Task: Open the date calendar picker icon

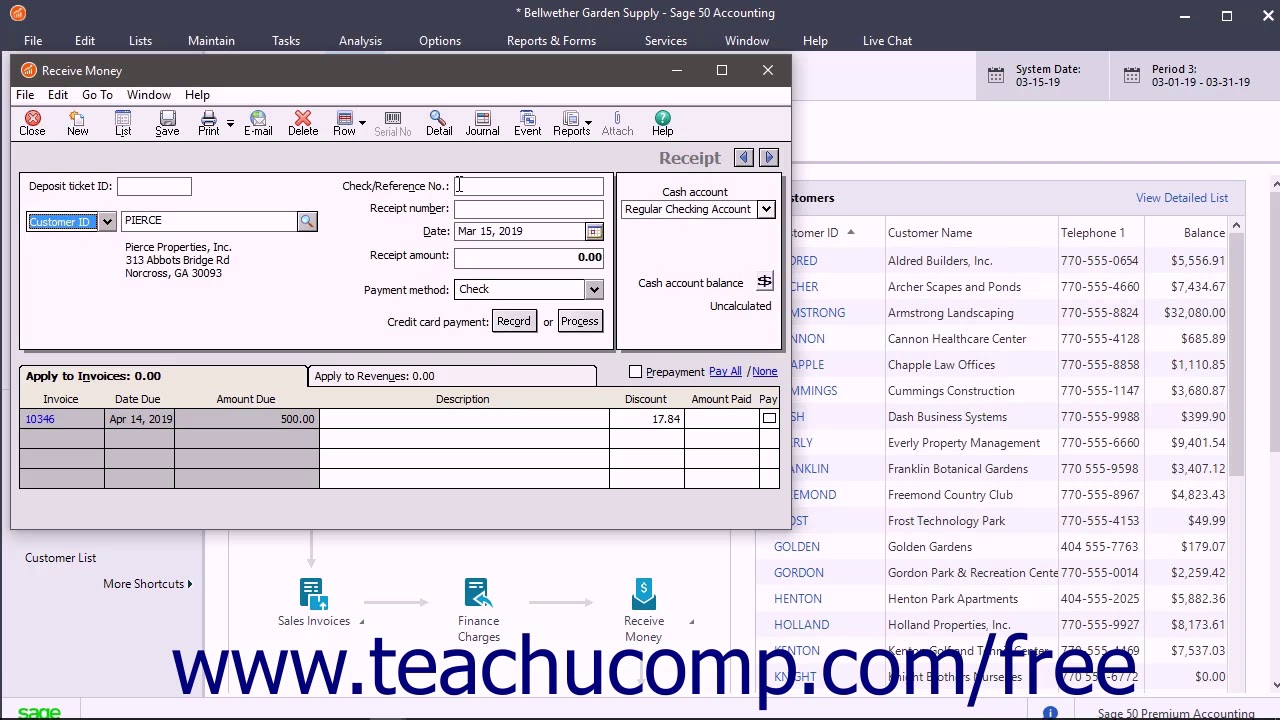Action: (x=594, y=231)
